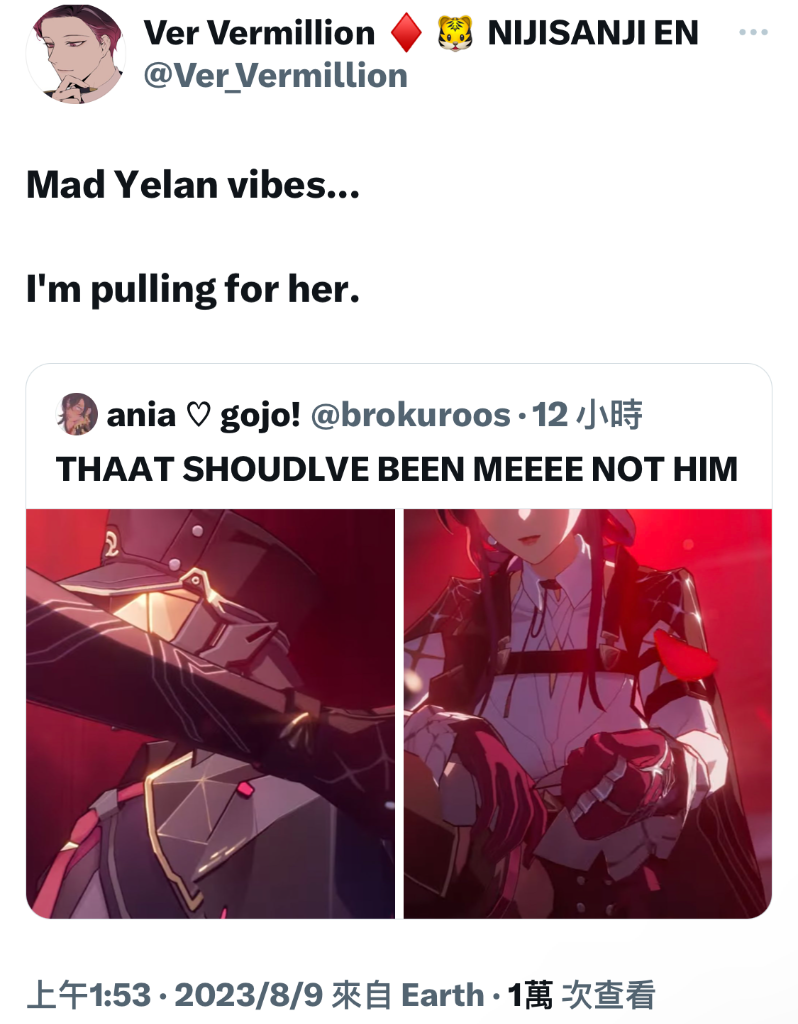Open the left quoted image with hat
Viewport: 798px width, 1024px height.
[210, 714]
